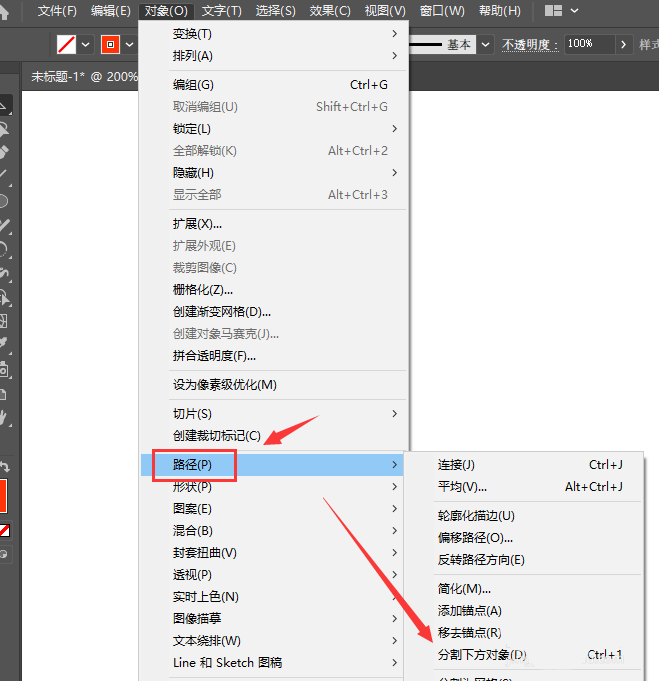Click the opacity 100% input field
Viewport: 659px width, 681px height.
[x=588, y=45]
